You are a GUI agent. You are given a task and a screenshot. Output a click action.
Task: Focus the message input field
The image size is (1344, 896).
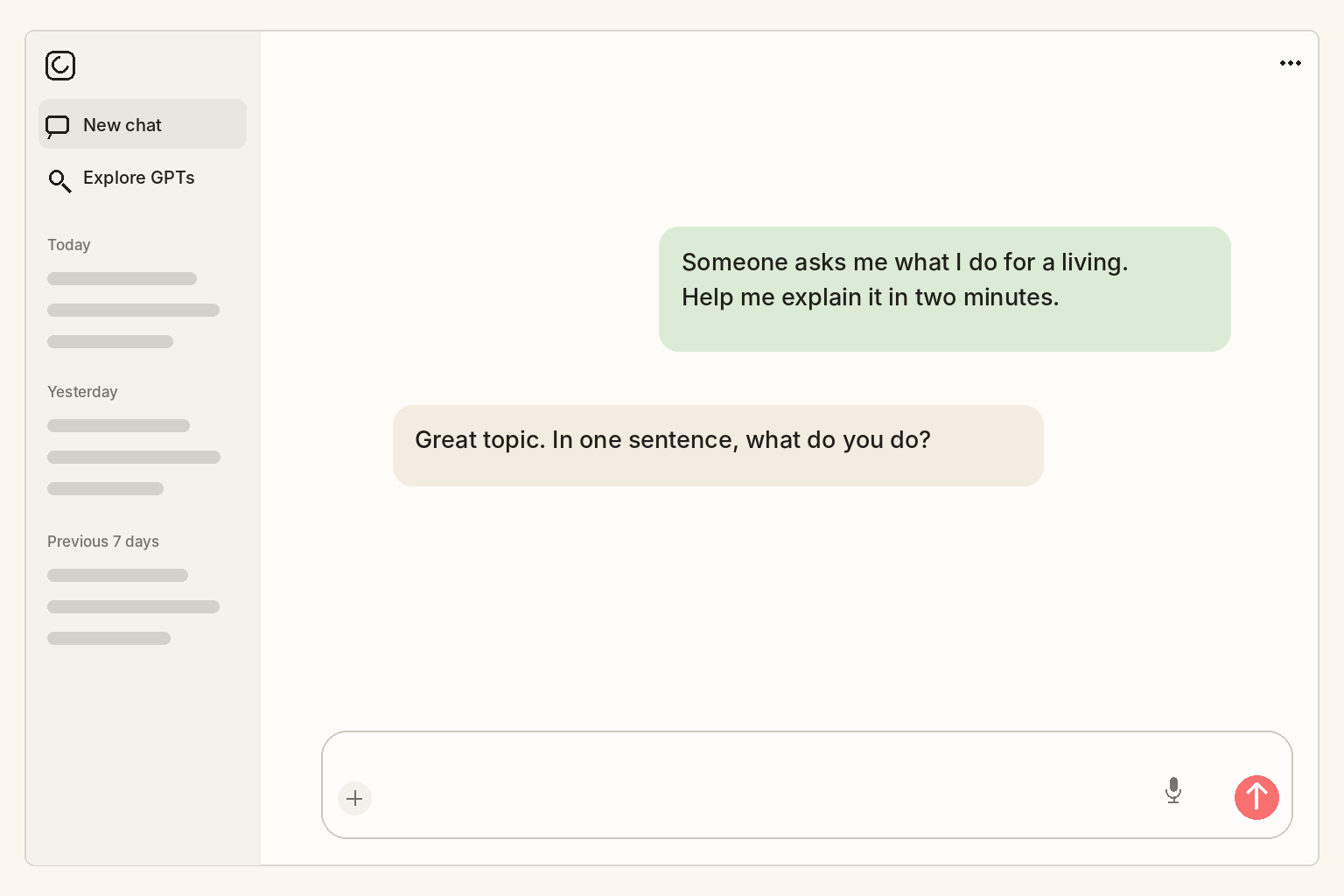[x=807, y=785]
